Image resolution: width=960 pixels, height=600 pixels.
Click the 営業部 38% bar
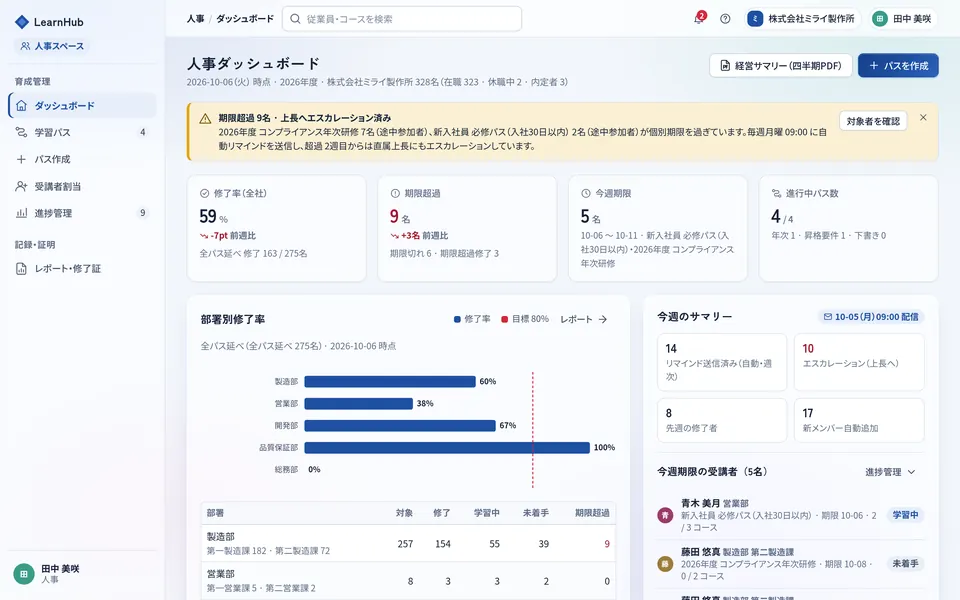[359, 403]
